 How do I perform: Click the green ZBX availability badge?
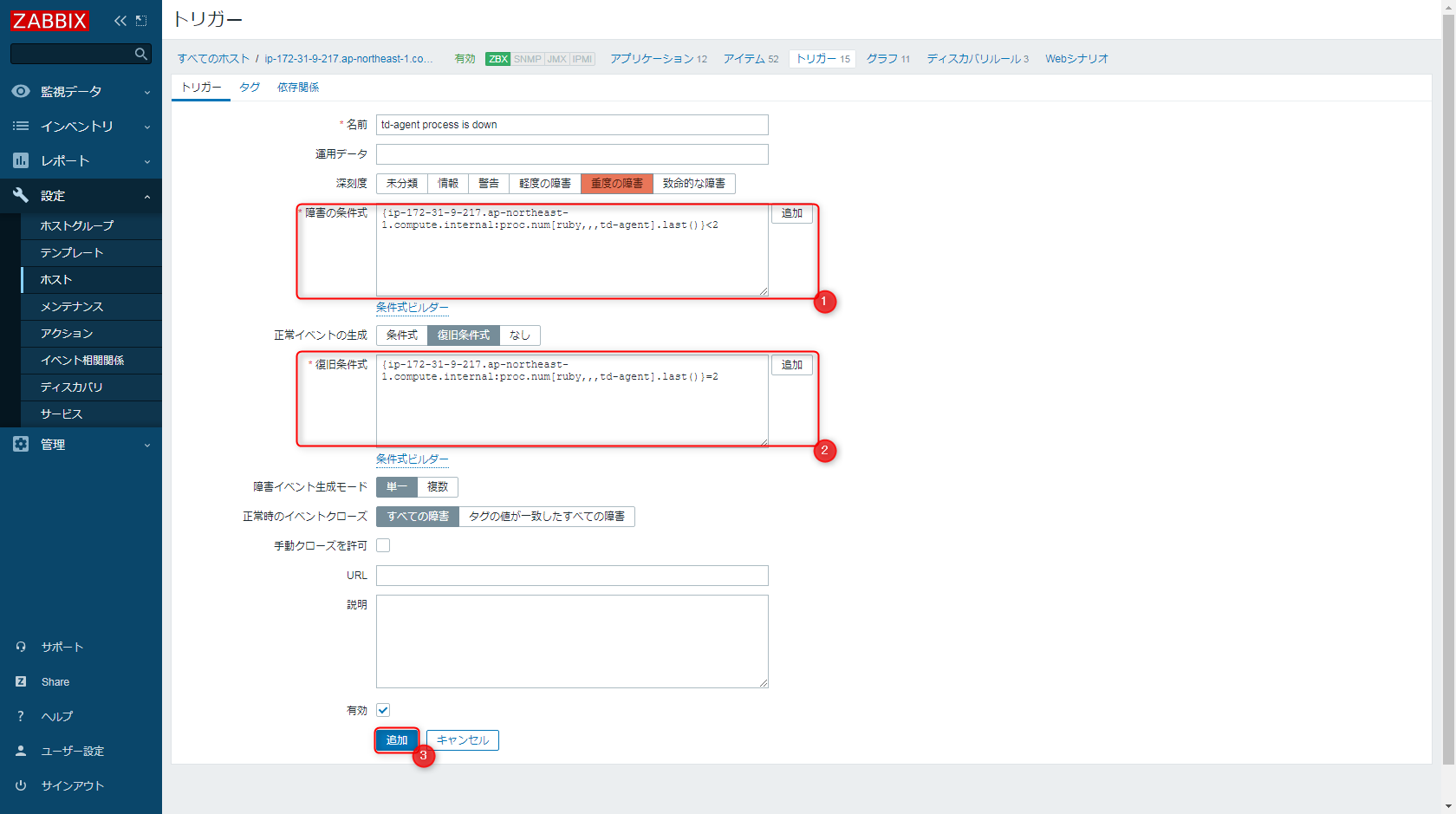(497, 59)
